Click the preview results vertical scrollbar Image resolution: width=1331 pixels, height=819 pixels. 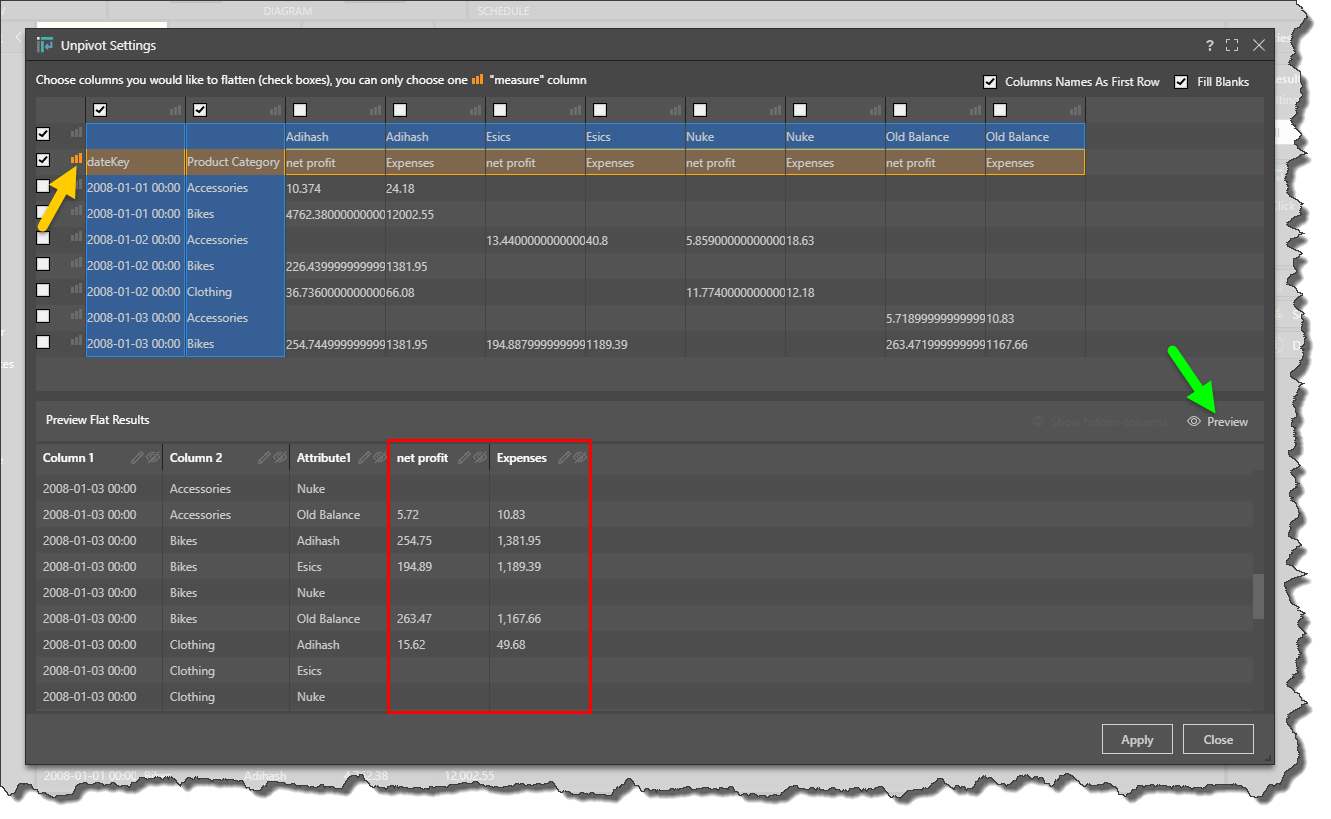1258,597
